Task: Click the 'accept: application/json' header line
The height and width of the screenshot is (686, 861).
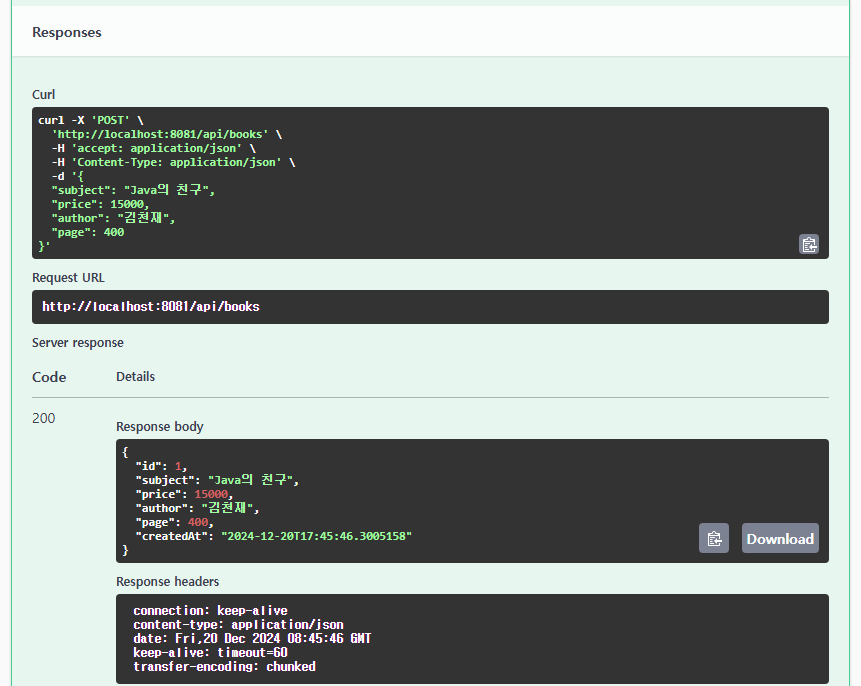Action: point(153,148)
